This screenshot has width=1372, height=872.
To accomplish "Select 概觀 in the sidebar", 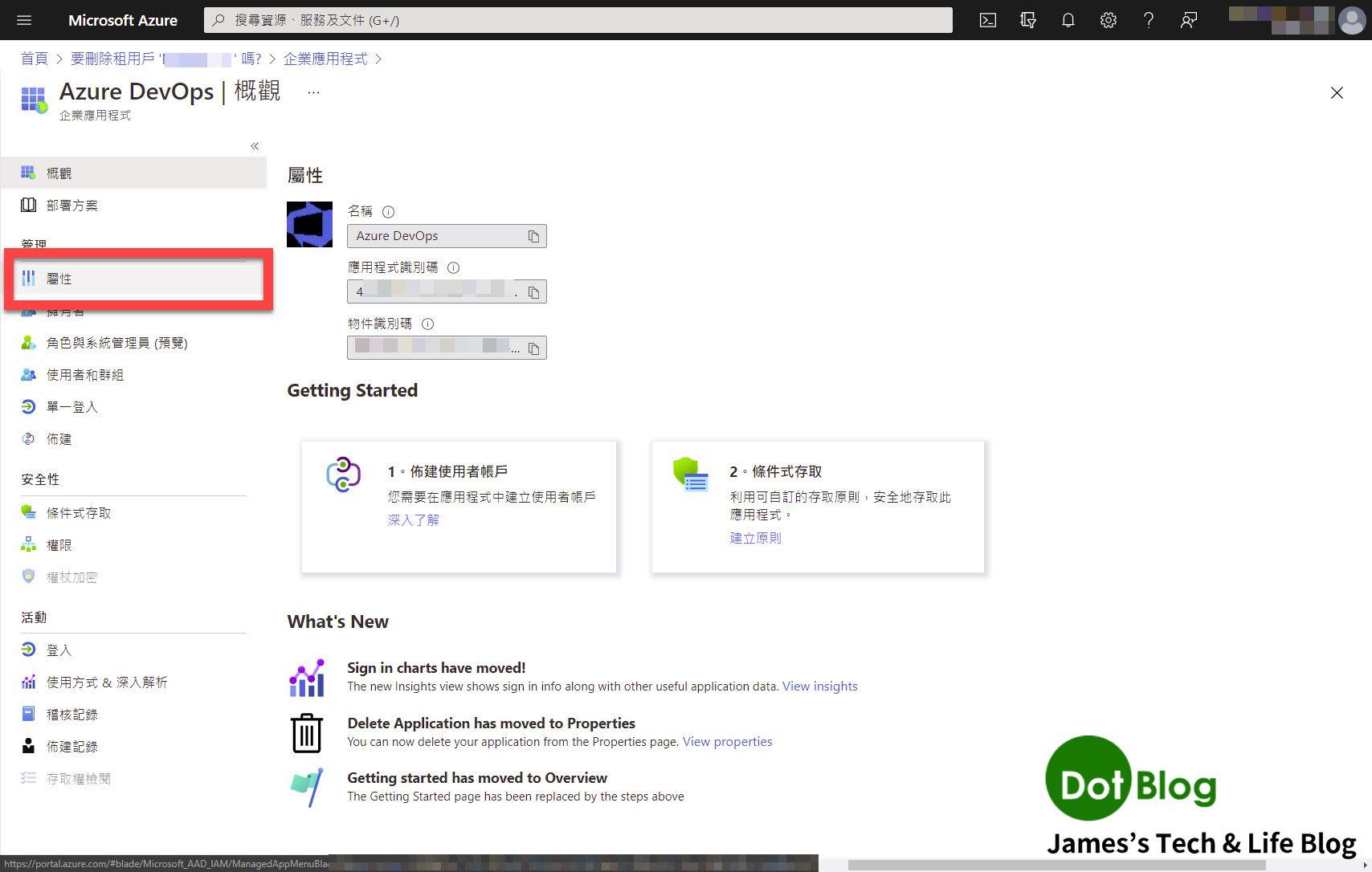I will (133, 173).
